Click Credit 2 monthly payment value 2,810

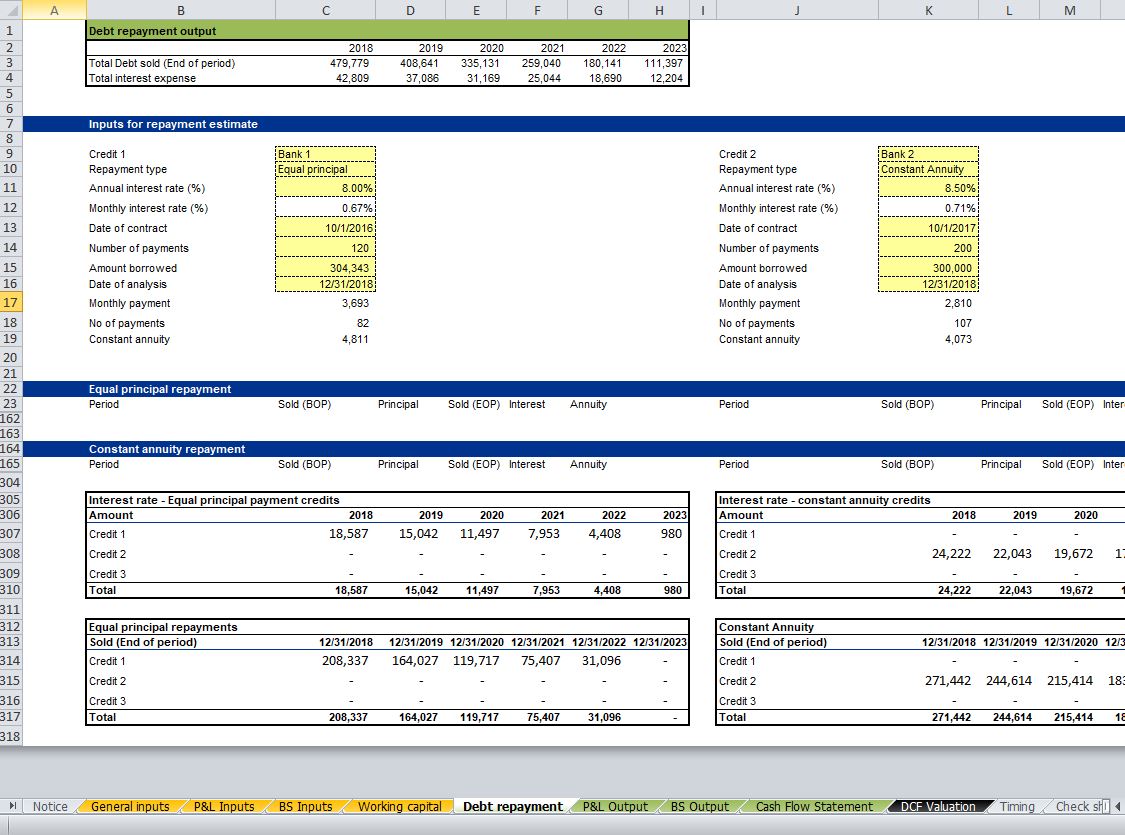point(958,303)
